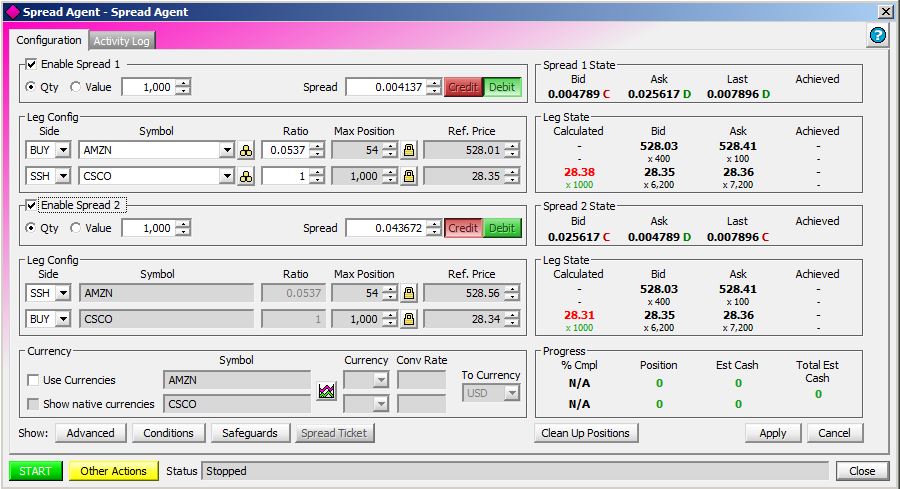This screenshot has width=900, height=489.
Task: Select the red Credit button for Spread 1
Action: 463,87
